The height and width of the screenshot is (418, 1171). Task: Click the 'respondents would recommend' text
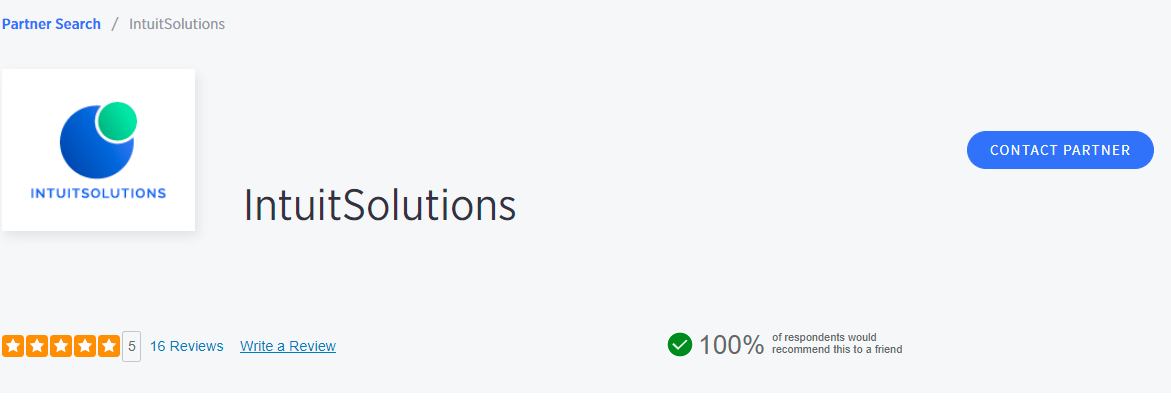836,344
